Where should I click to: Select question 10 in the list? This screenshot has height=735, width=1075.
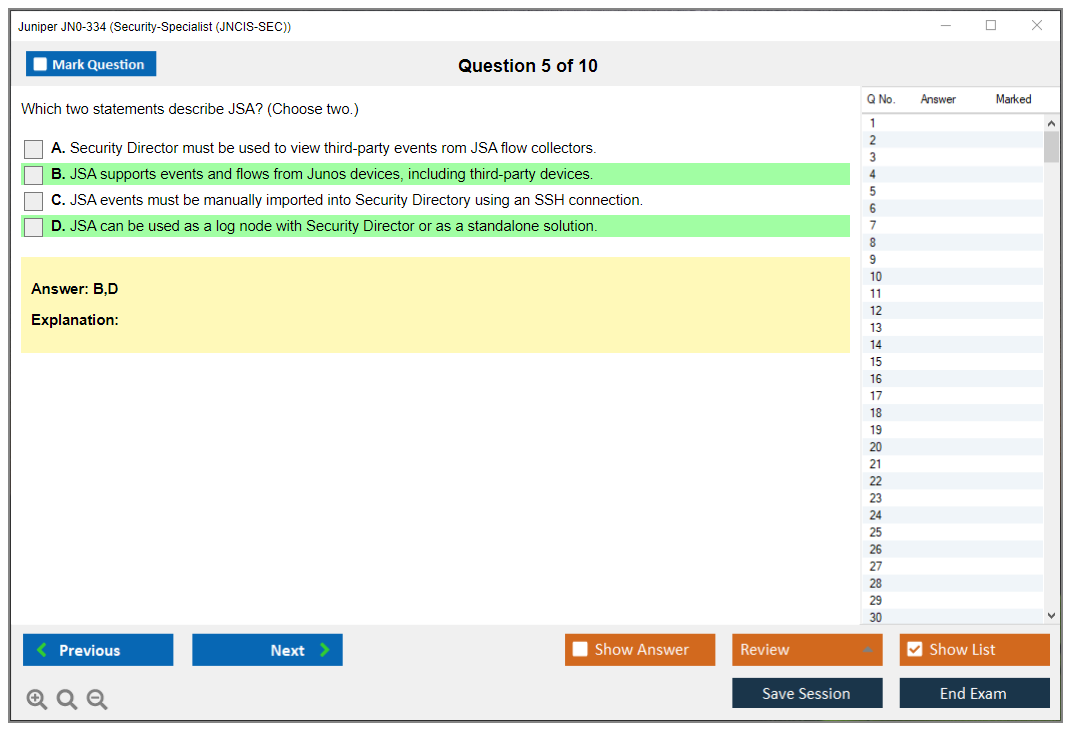coord(876,277)
